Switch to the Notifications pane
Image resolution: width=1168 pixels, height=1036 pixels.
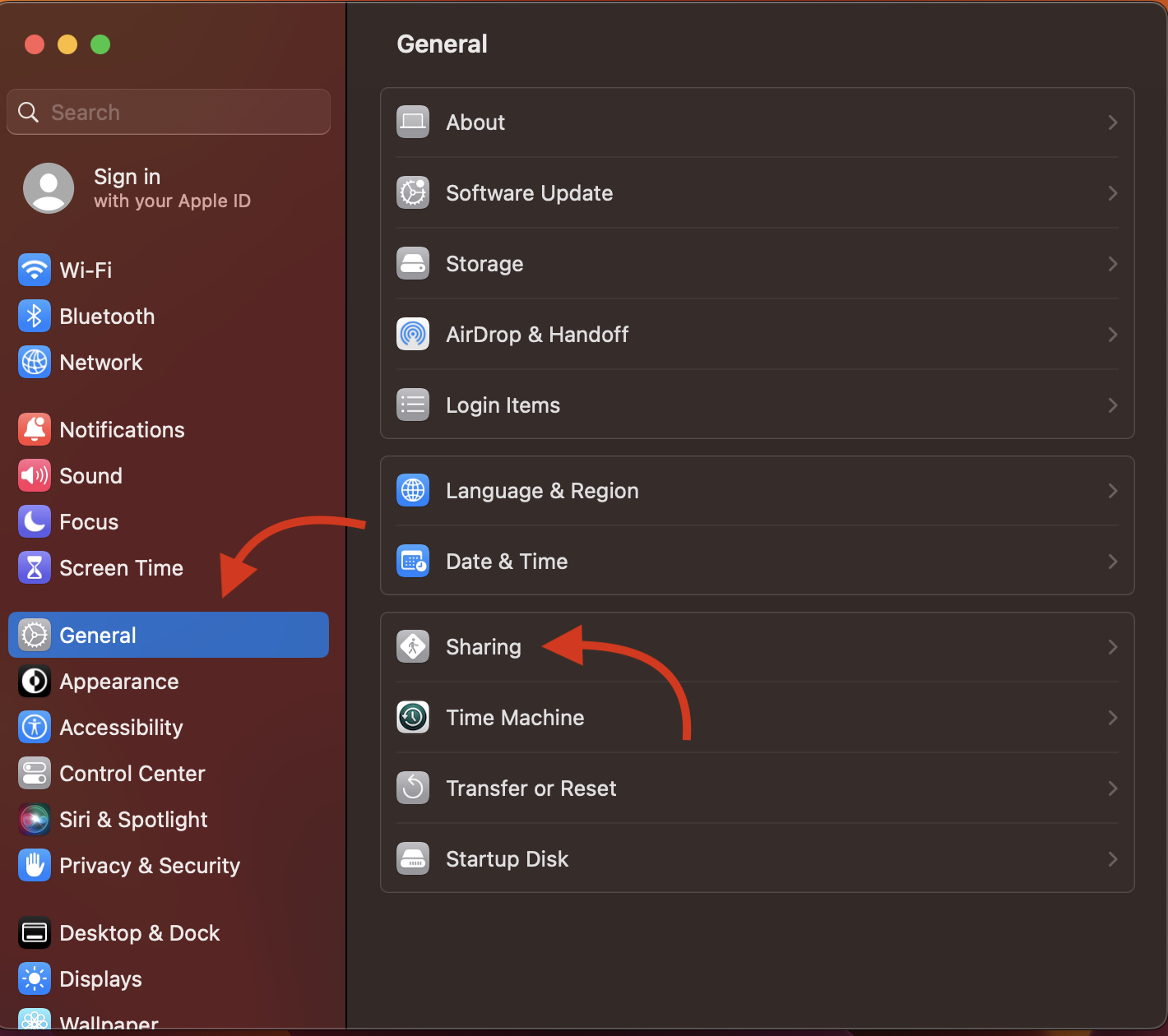coord(122,430)
